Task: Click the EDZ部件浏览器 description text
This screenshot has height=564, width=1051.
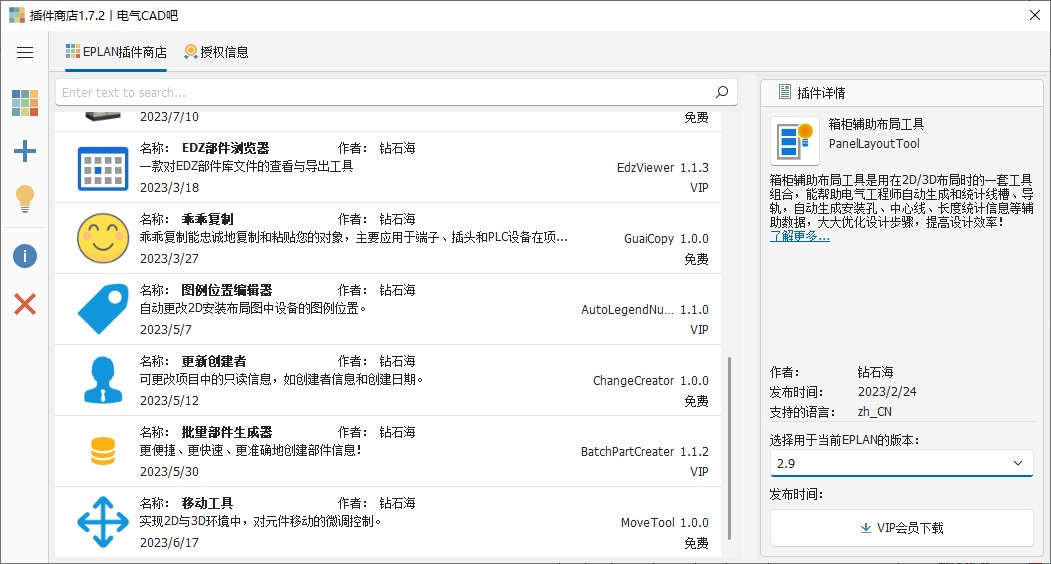Action: point(246,166)
